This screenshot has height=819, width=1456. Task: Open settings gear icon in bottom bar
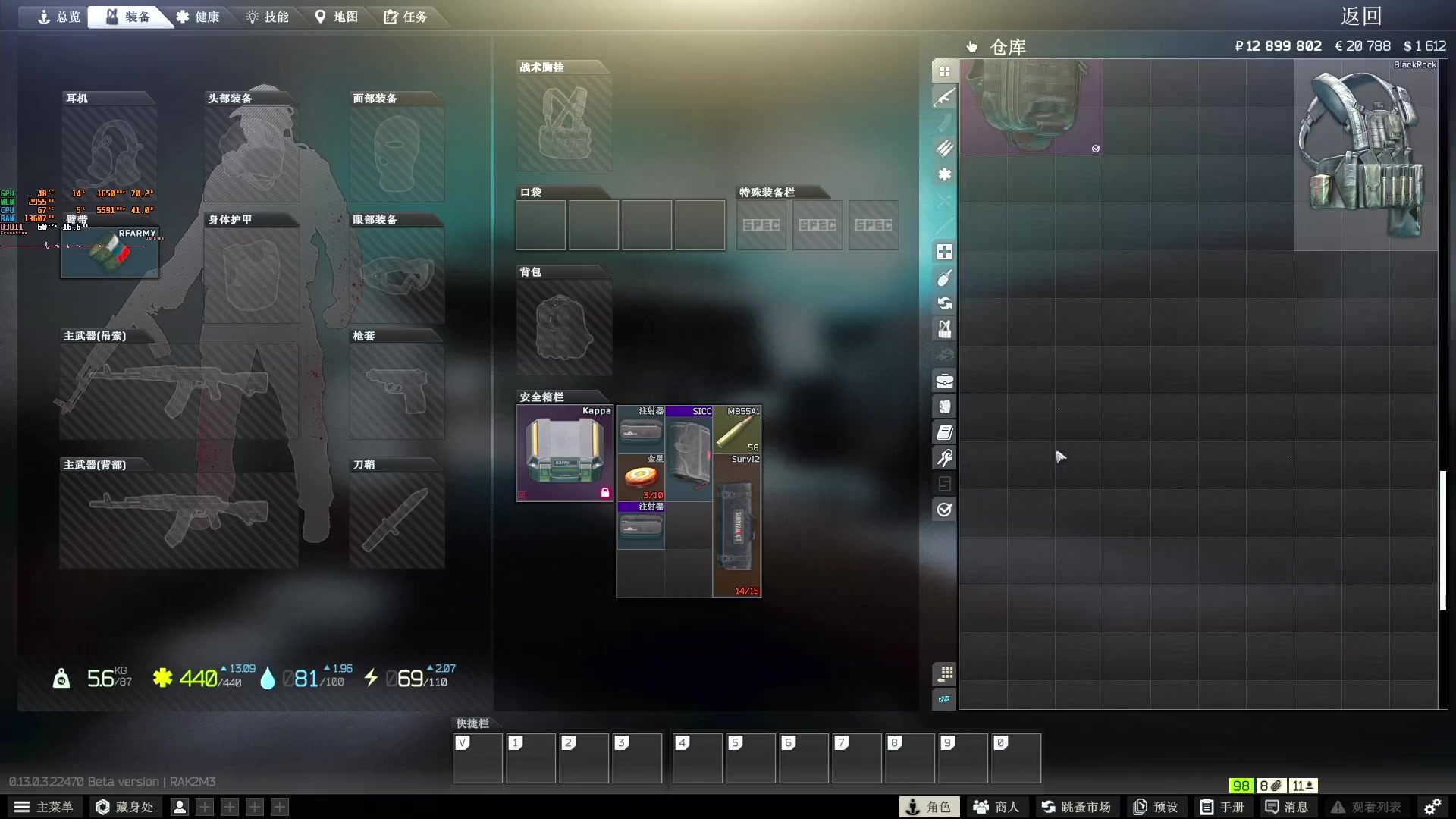click(1432, 807)
